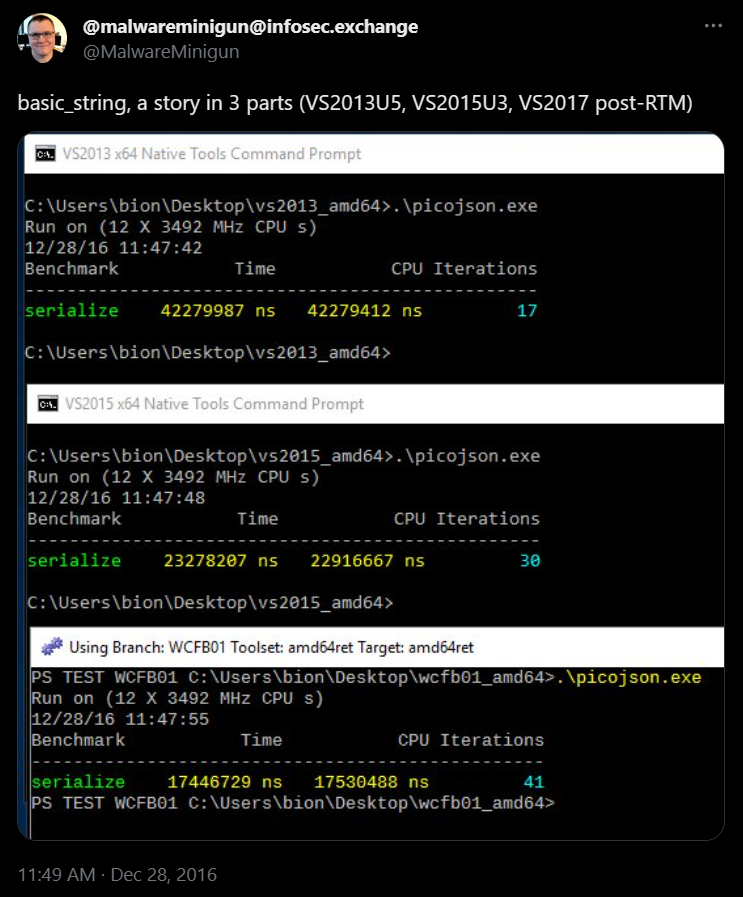Click the iterations count 41
Screen dimensions: 743x897
click(534, 782)
